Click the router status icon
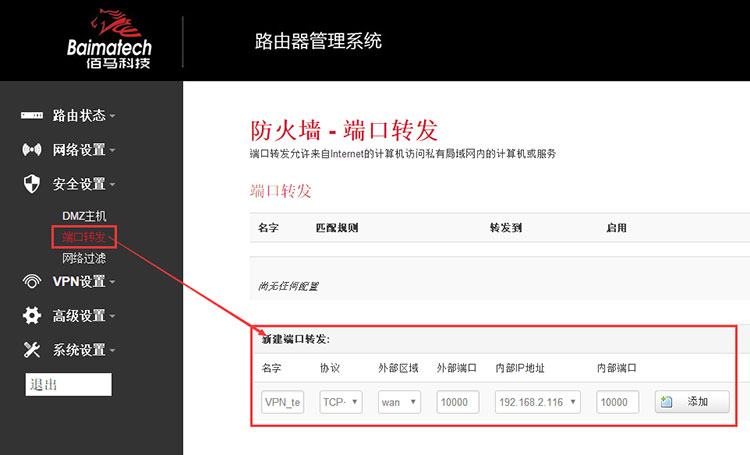 coord(32,115)
